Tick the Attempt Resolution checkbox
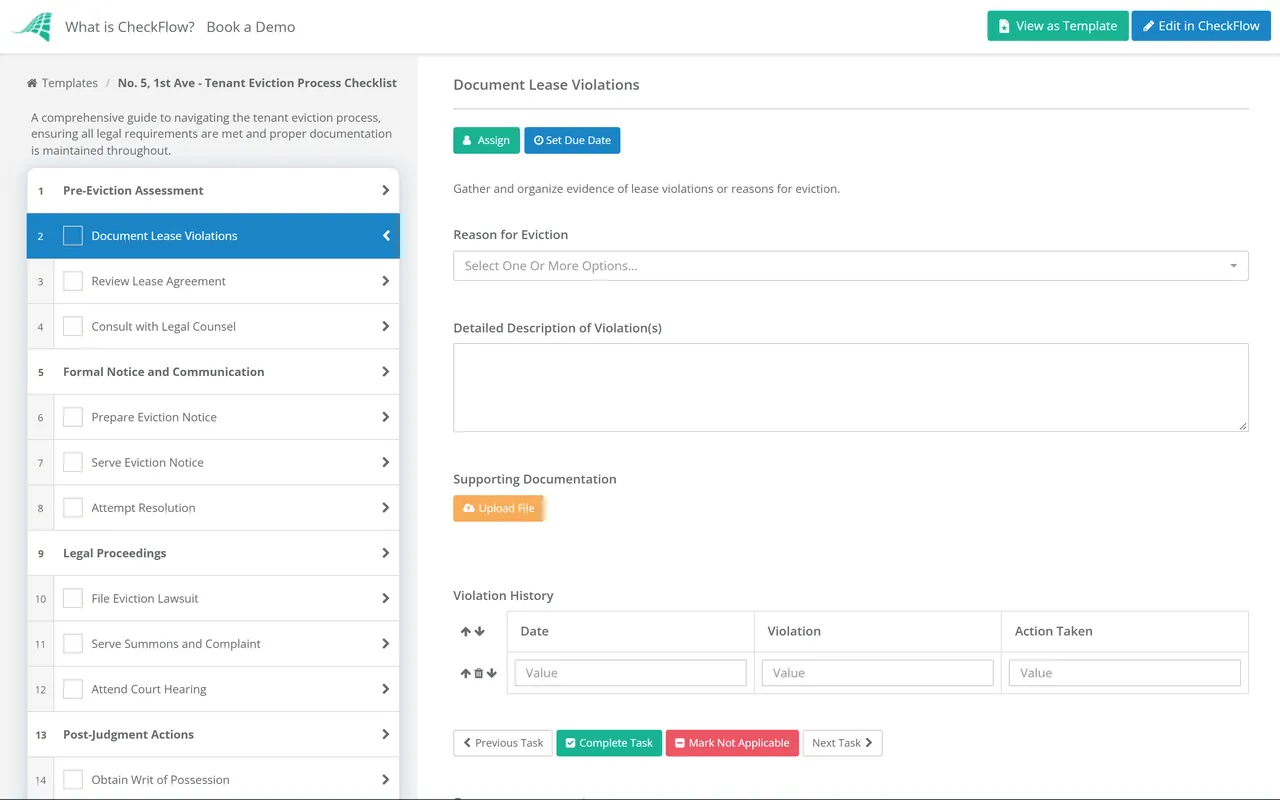The image size is (1280, 800). (73, 508)
